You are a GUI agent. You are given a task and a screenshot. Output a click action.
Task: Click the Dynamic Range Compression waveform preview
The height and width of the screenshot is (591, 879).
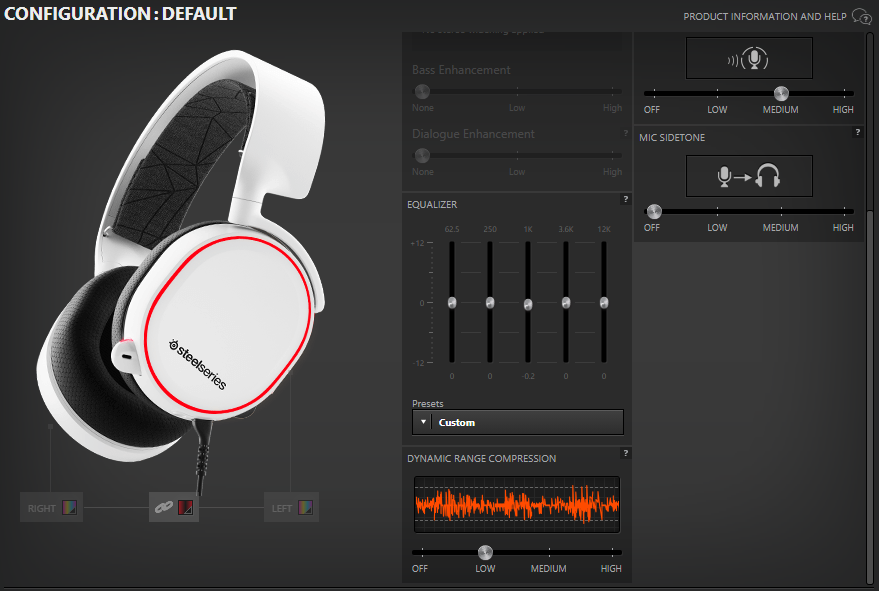coord(517,504)
